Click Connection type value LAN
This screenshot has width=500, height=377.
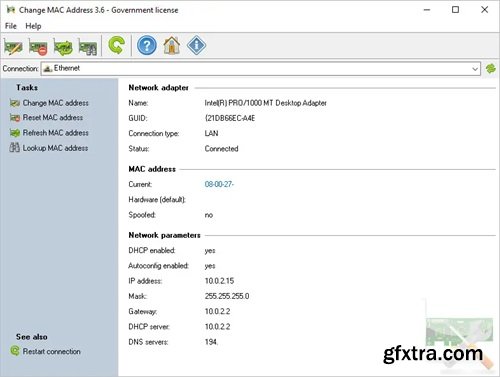(x=211, y=133)
